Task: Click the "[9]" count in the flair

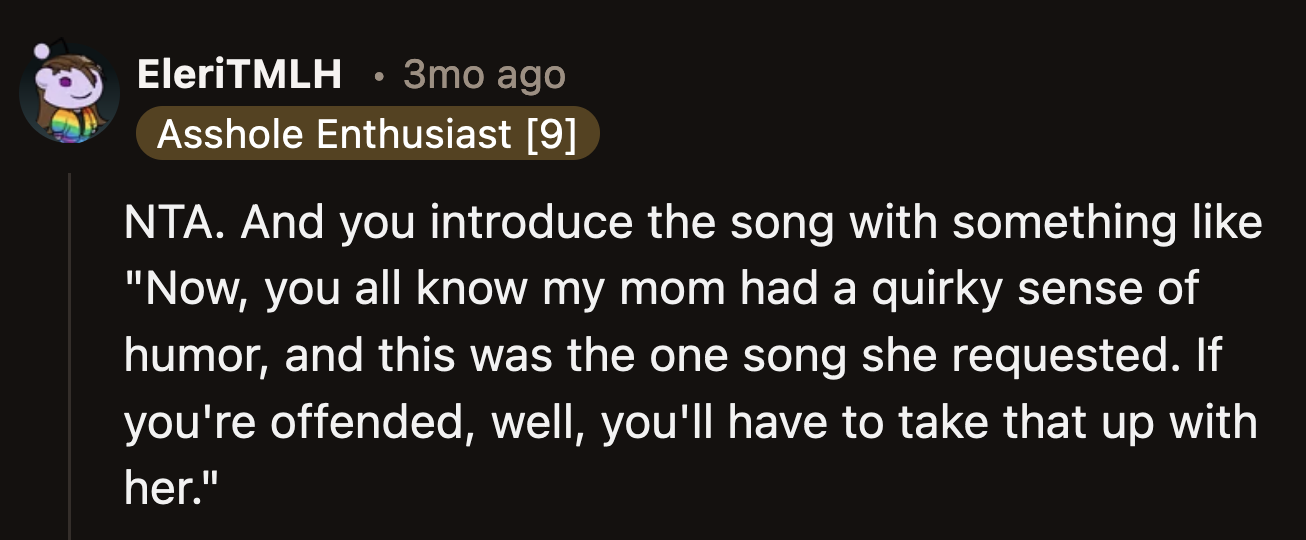Action: [551, 134]
